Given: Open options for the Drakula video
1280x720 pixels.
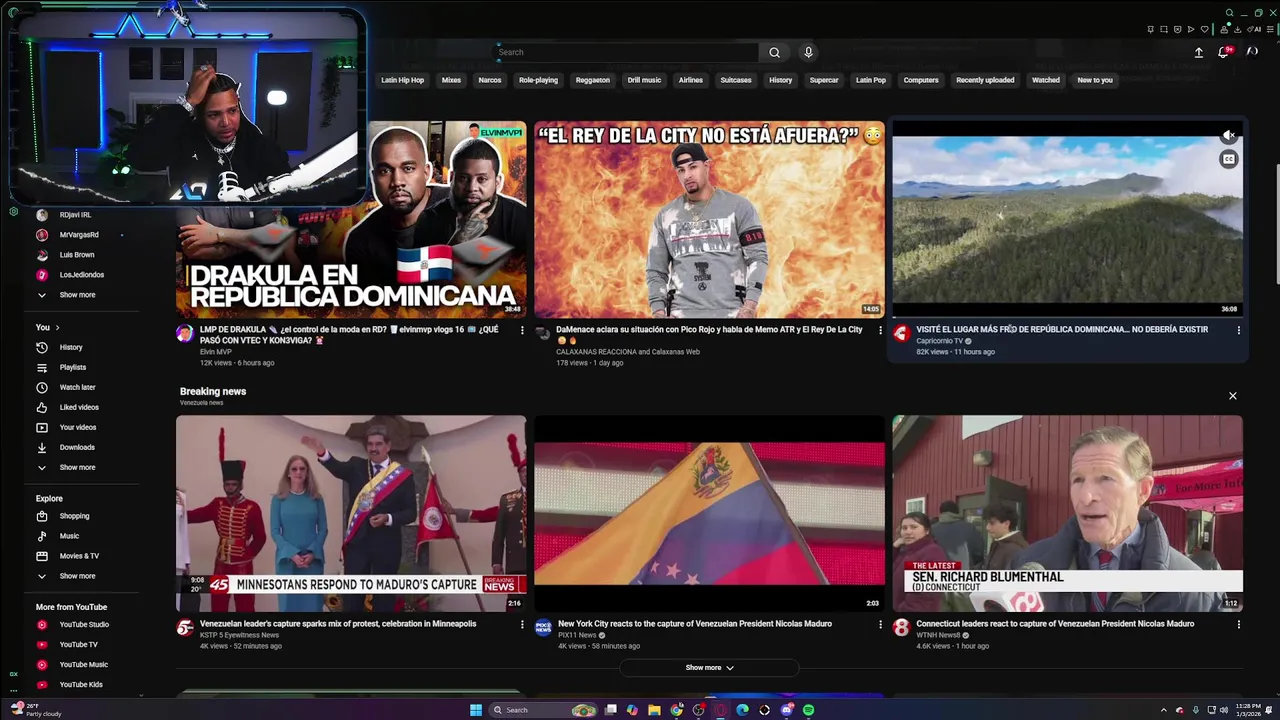Looking at the screenshot, I should click(522, 330).
